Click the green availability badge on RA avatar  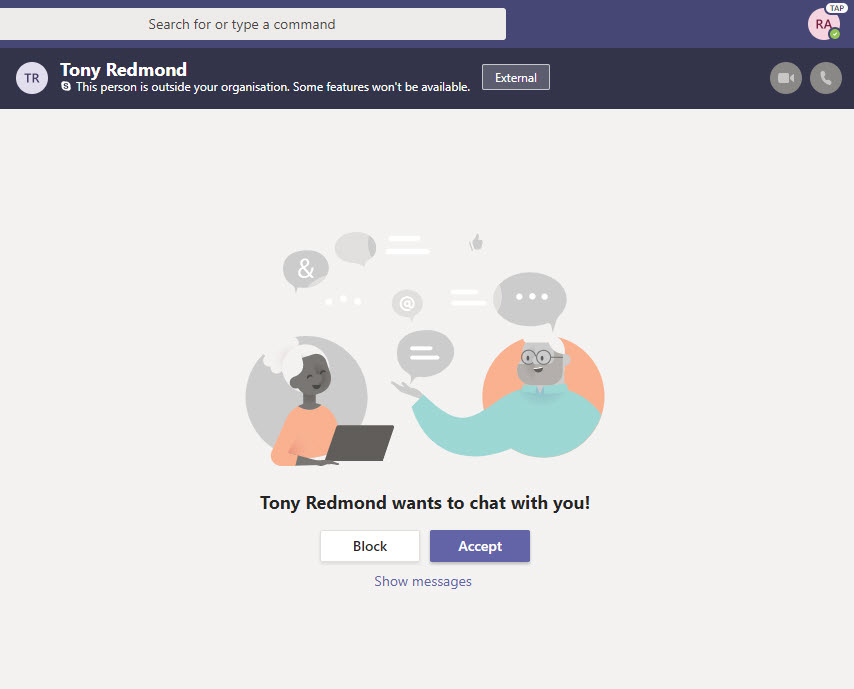(x=835, y=34)
